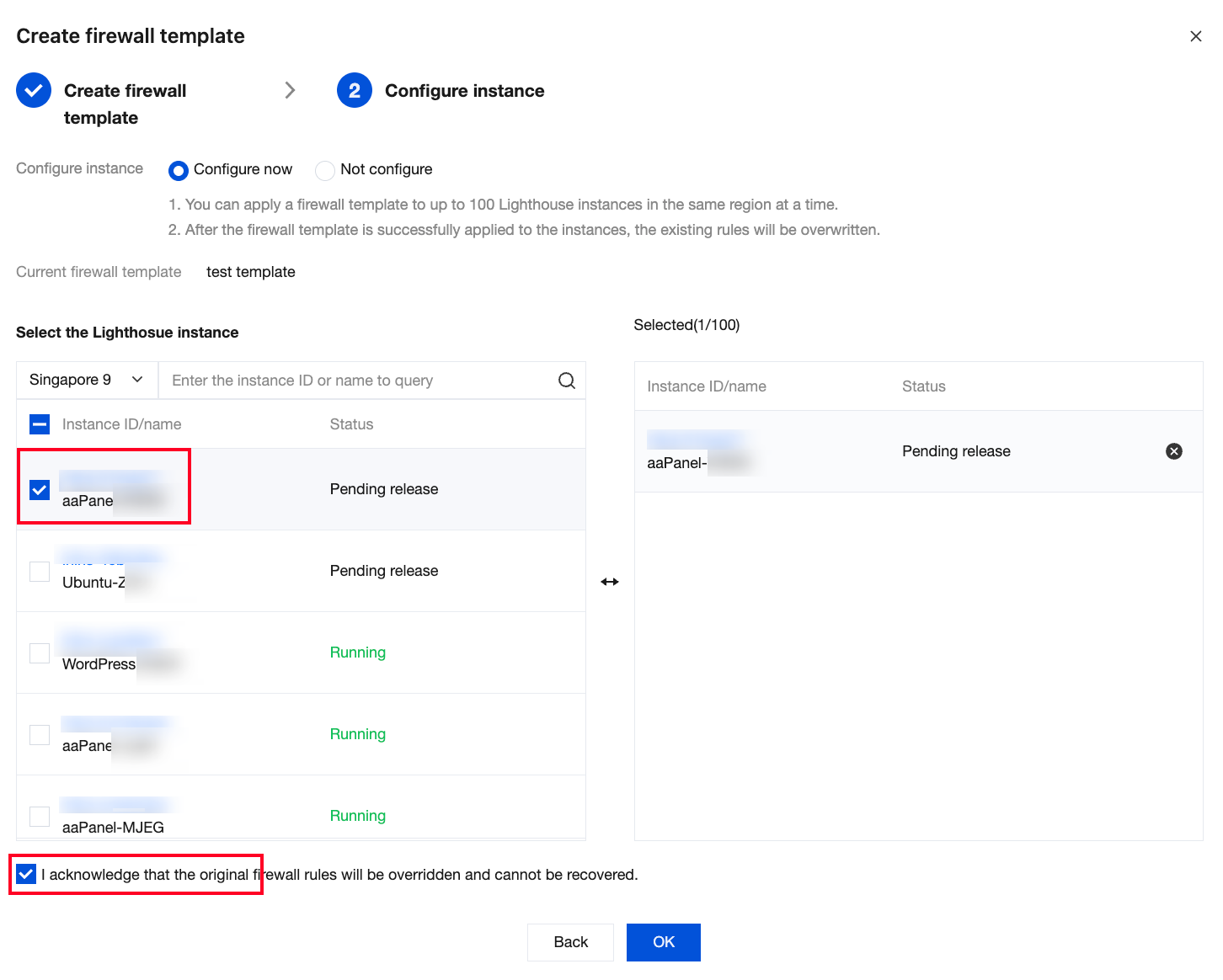Check the aaPanel-MJEG instance checkbox
The image size is (1223, 980).
coord(40,816)
